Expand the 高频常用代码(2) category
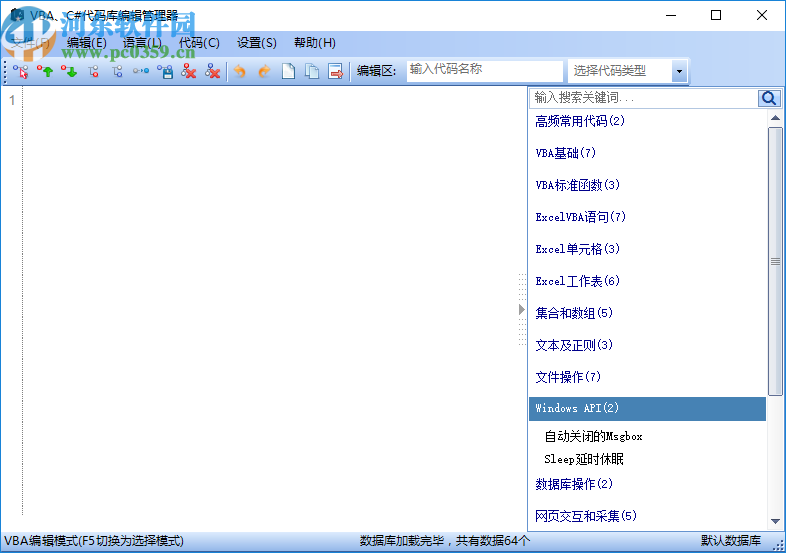The height and width of the screenshot is (553, 786). (x=580, y=121)
